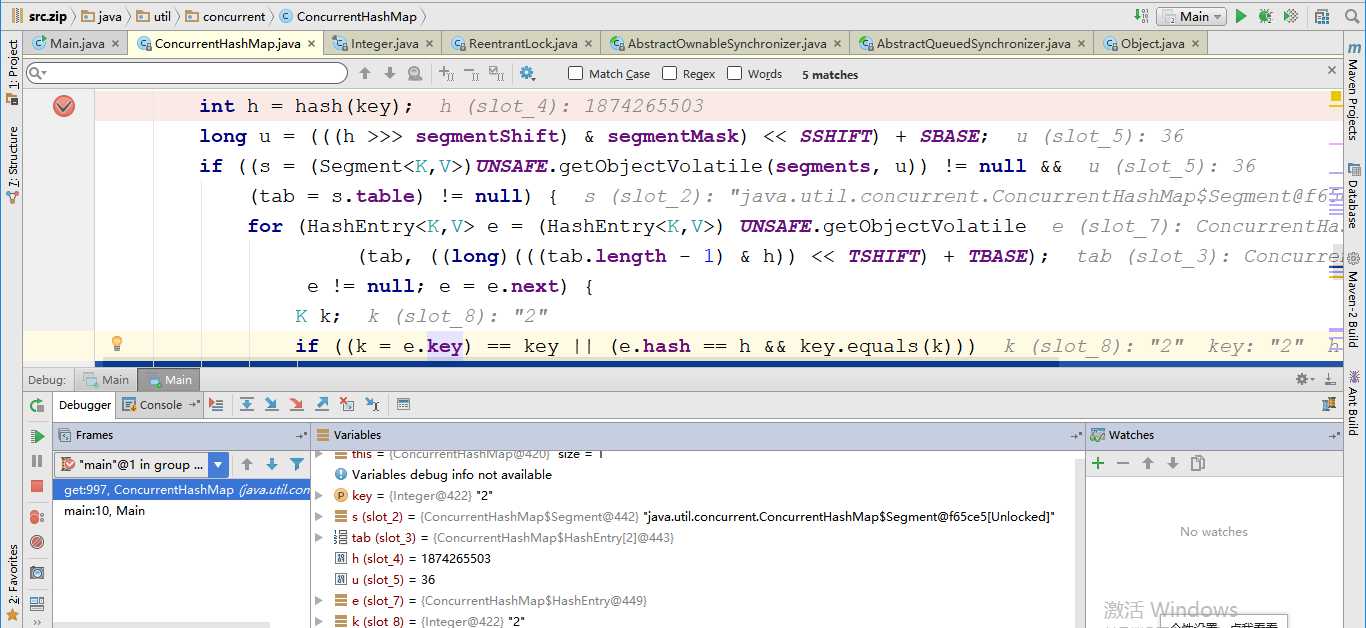Click Find All Usages icon in search bar
Screen dimensions: 1366x628
tap(415, 73)
